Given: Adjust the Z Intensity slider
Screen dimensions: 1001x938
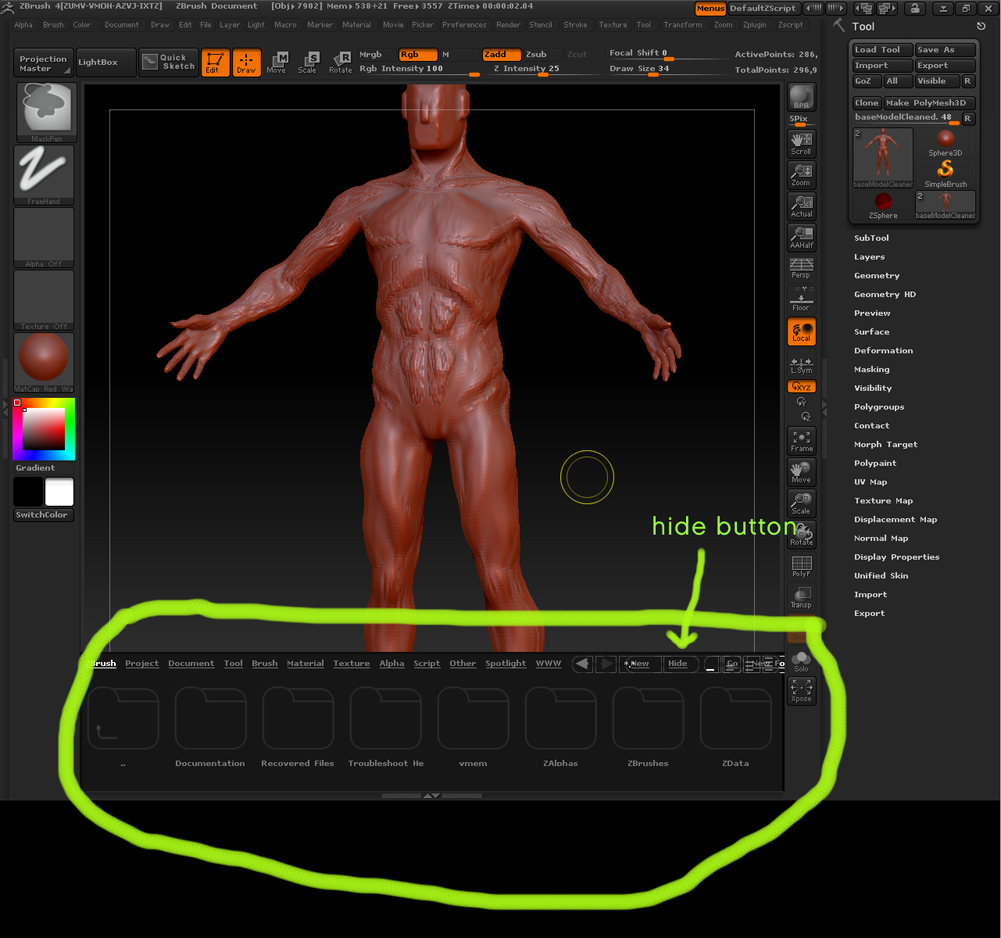Looking at the screenshot, I should (543, 69).
